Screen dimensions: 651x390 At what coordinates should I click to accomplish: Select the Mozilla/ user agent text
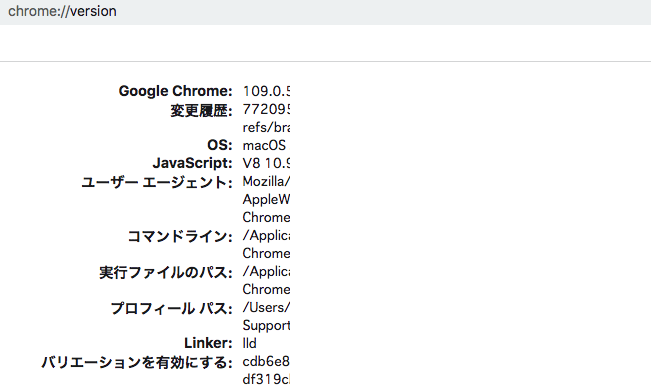click(x=266, y=181)
